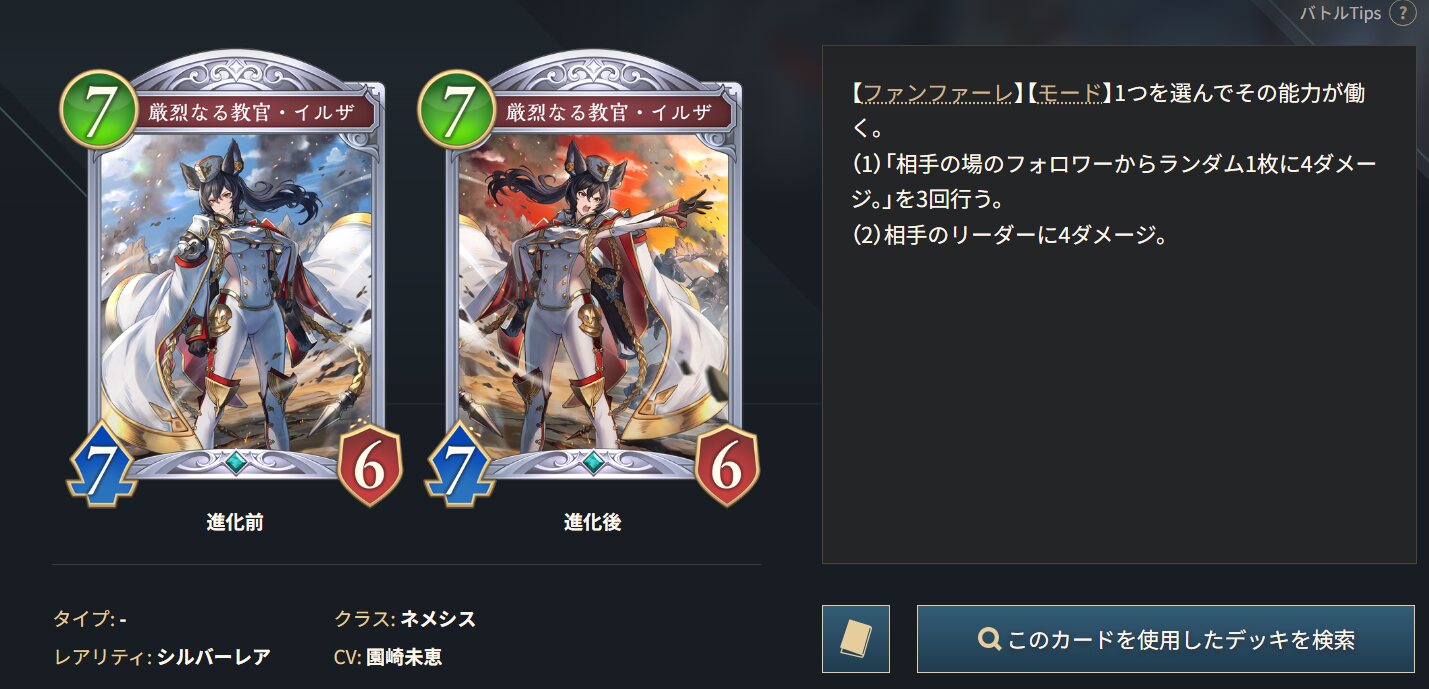
Task: Click the このカードを使用したデッキを検索 button
Action: (x=1166, y=639)
